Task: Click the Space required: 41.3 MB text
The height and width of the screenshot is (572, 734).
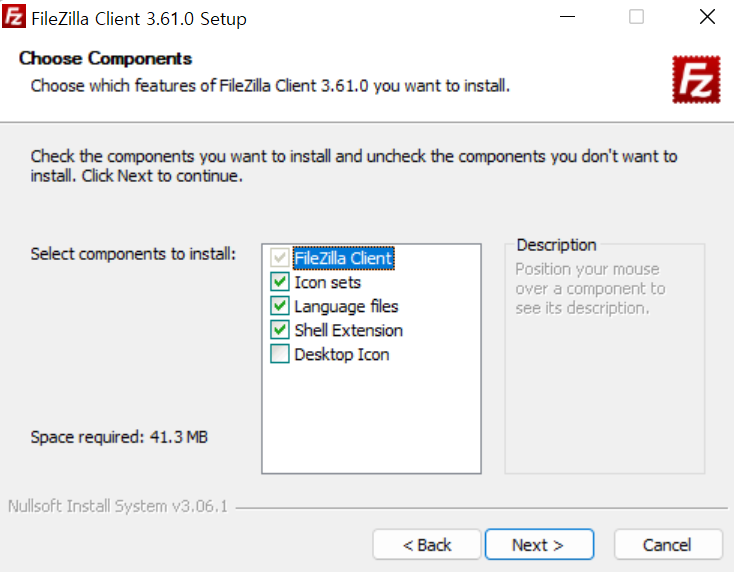Action: pos(119,437)
